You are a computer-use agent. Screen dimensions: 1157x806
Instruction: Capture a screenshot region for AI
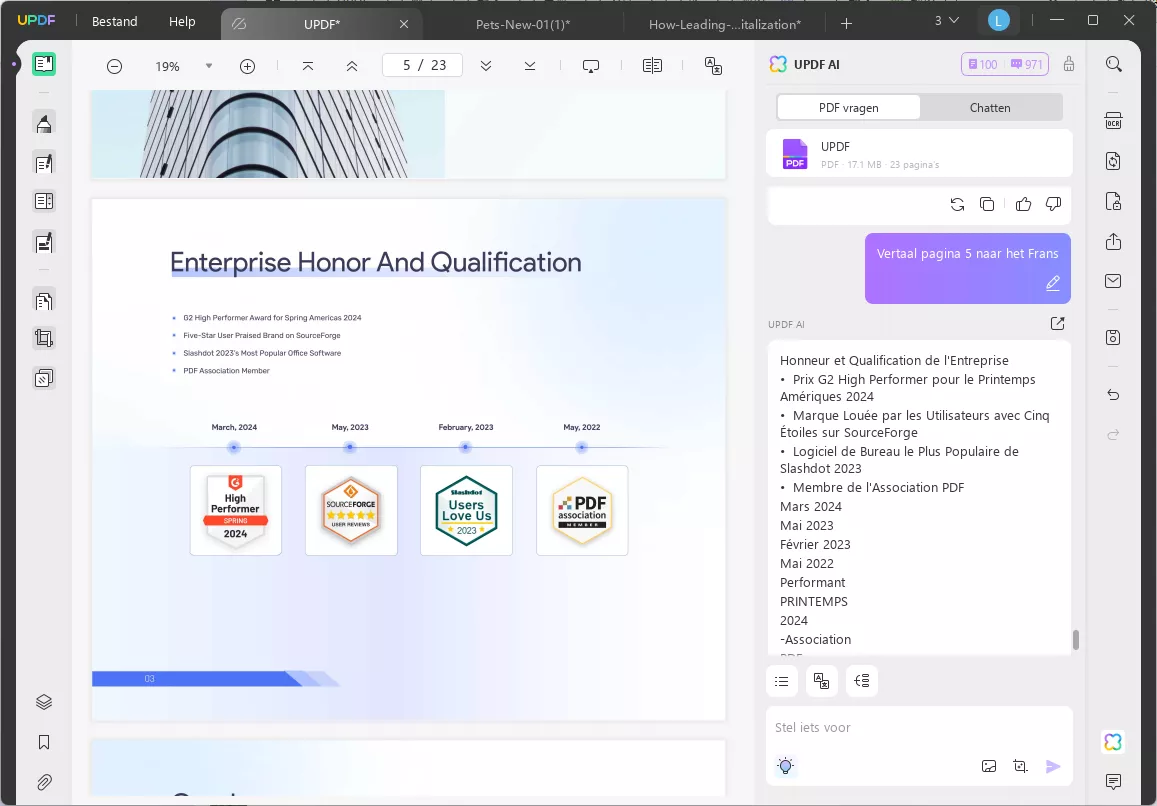coord(1020,766)
